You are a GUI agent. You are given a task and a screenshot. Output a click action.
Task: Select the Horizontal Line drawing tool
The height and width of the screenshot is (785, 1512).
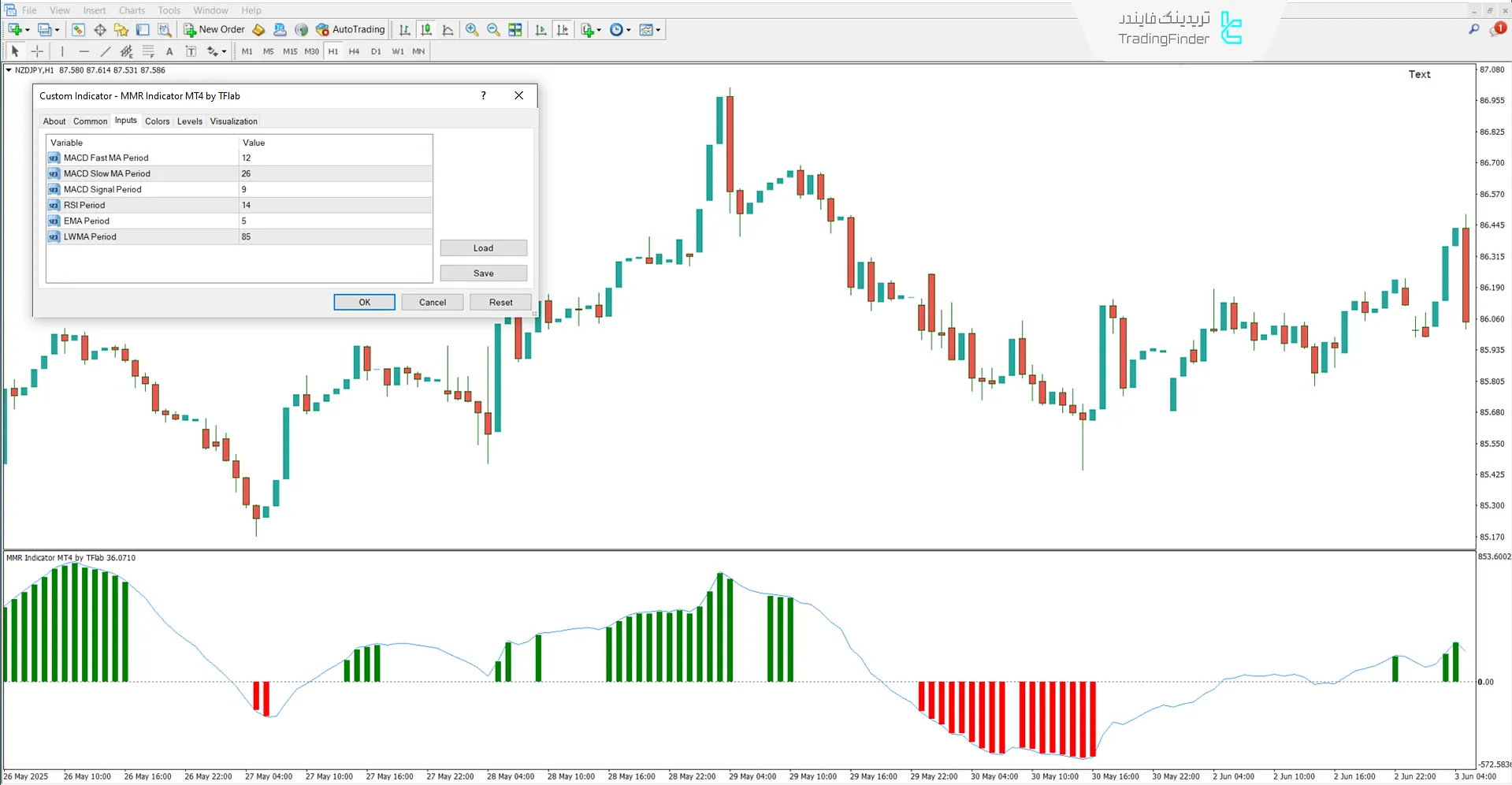[x=84, y=50]
